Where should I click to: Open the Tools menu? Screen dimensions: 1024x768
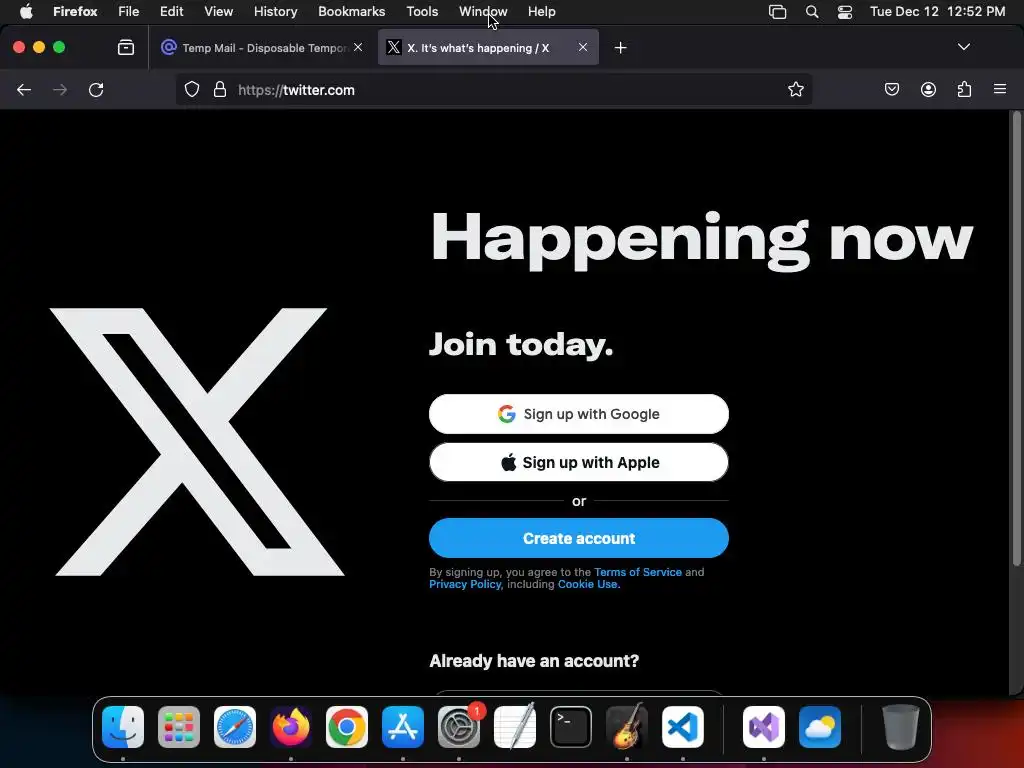[422, 12]
